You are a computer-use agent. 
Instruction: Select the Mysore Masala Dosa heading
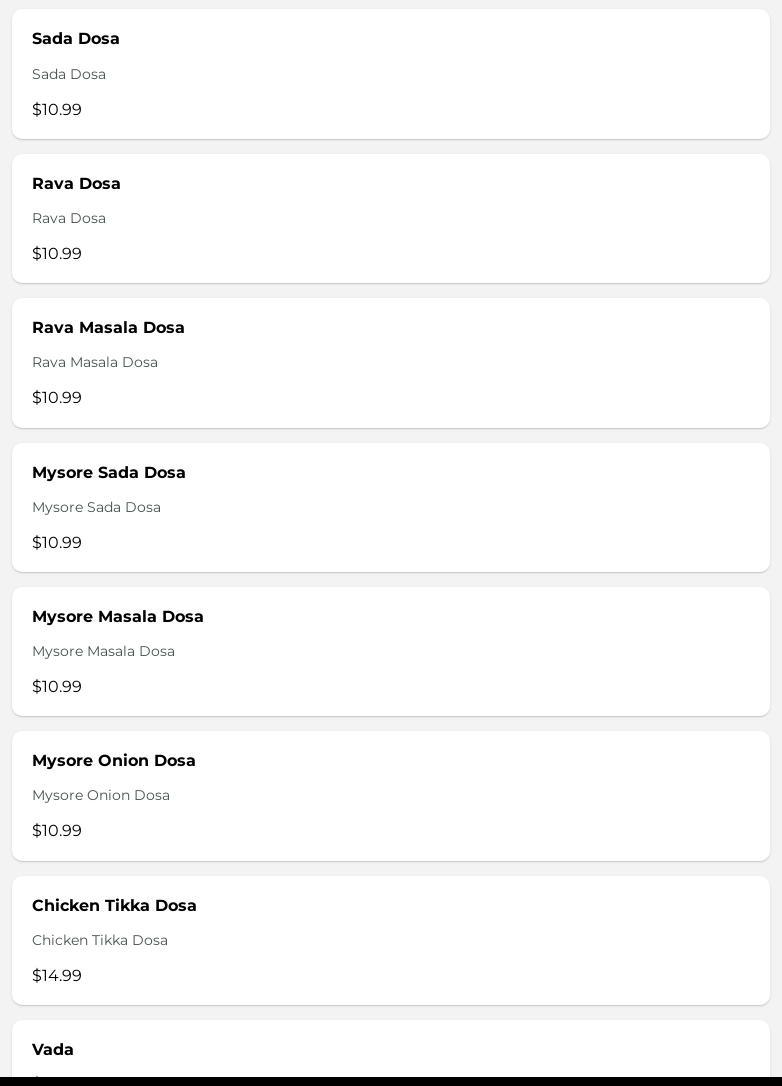tap(118, 617)
